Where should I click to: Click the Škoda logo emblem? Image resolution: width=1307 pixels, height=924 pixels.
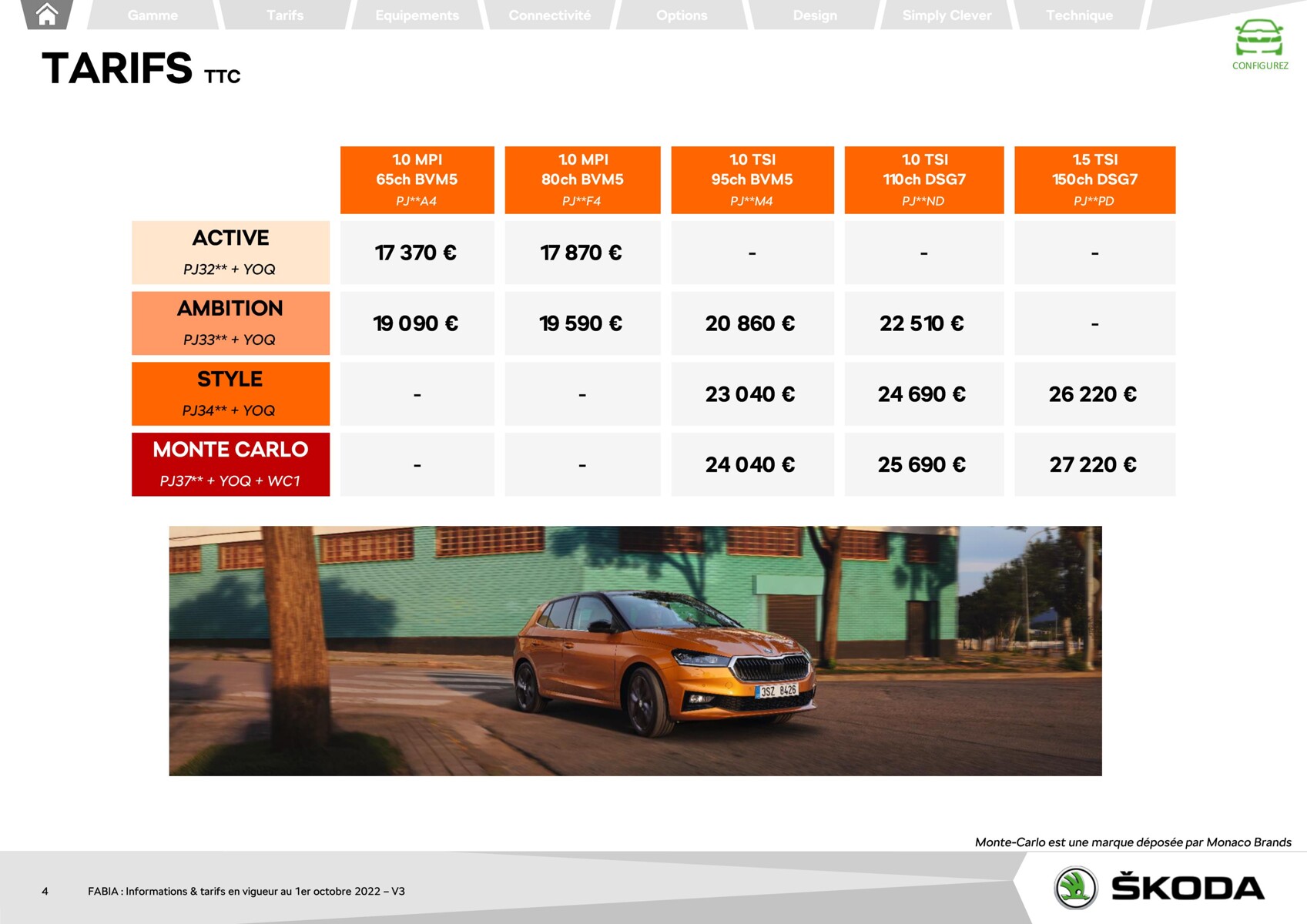[1075, 888]
